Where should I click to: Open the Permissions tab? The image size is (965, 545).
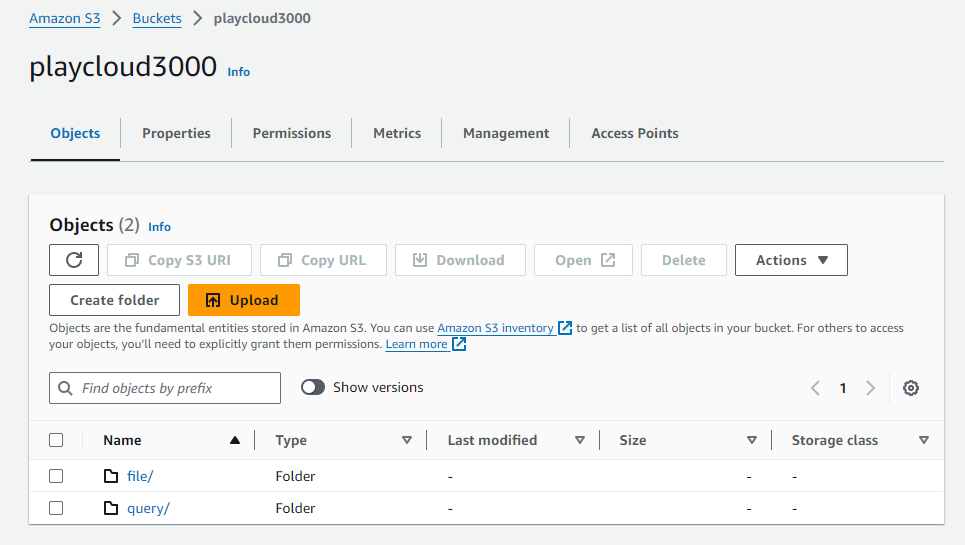point(292,133)
